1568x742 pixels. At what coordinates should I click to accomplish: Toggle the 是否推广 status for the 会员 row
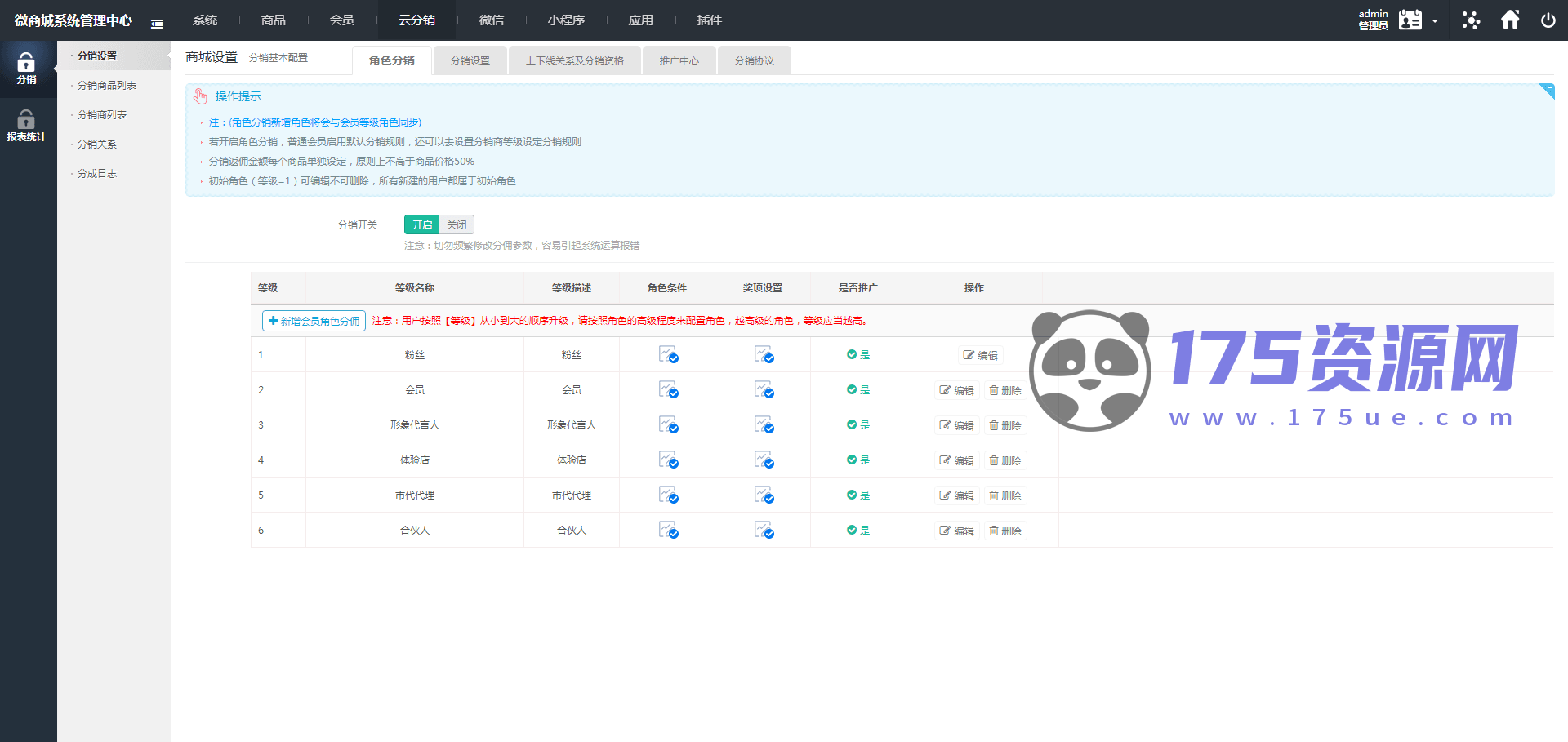coord(858,390)
